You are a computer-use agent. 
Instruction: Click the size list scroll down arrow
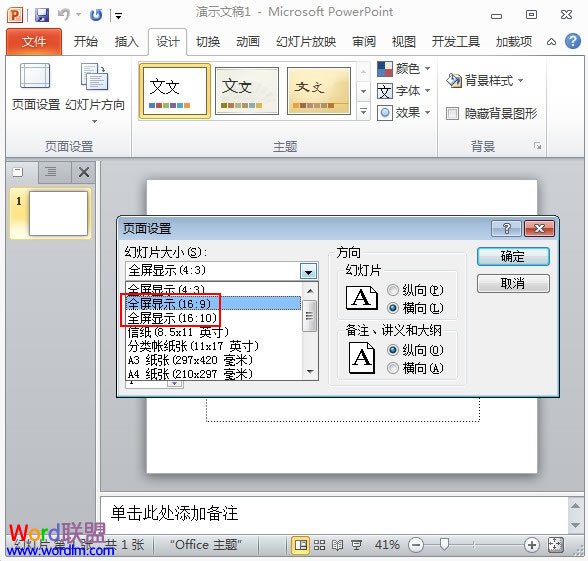[310, 372]
